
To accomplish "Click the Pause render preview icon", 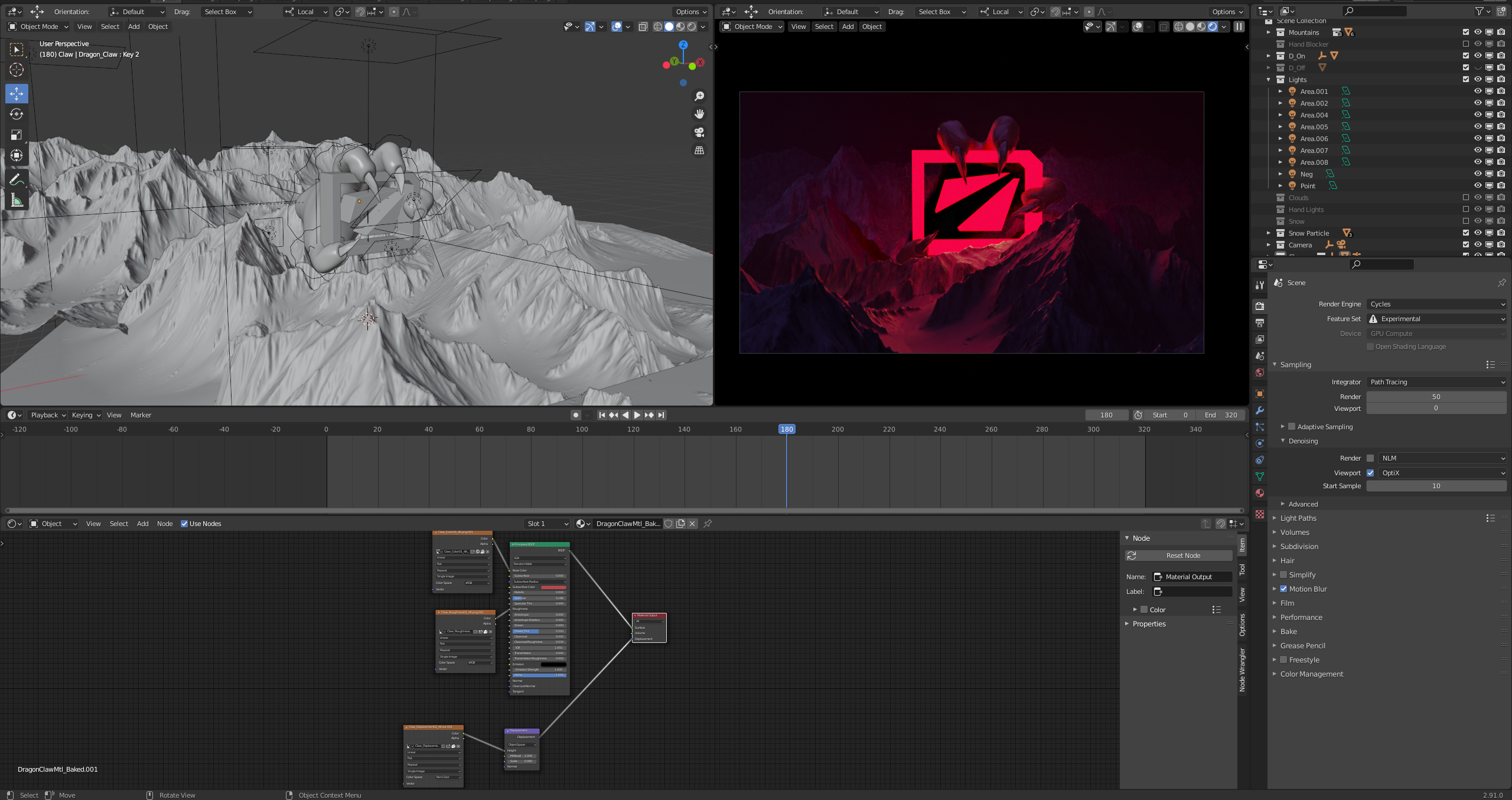I will pyautogui.click(x=1239, y=27).
